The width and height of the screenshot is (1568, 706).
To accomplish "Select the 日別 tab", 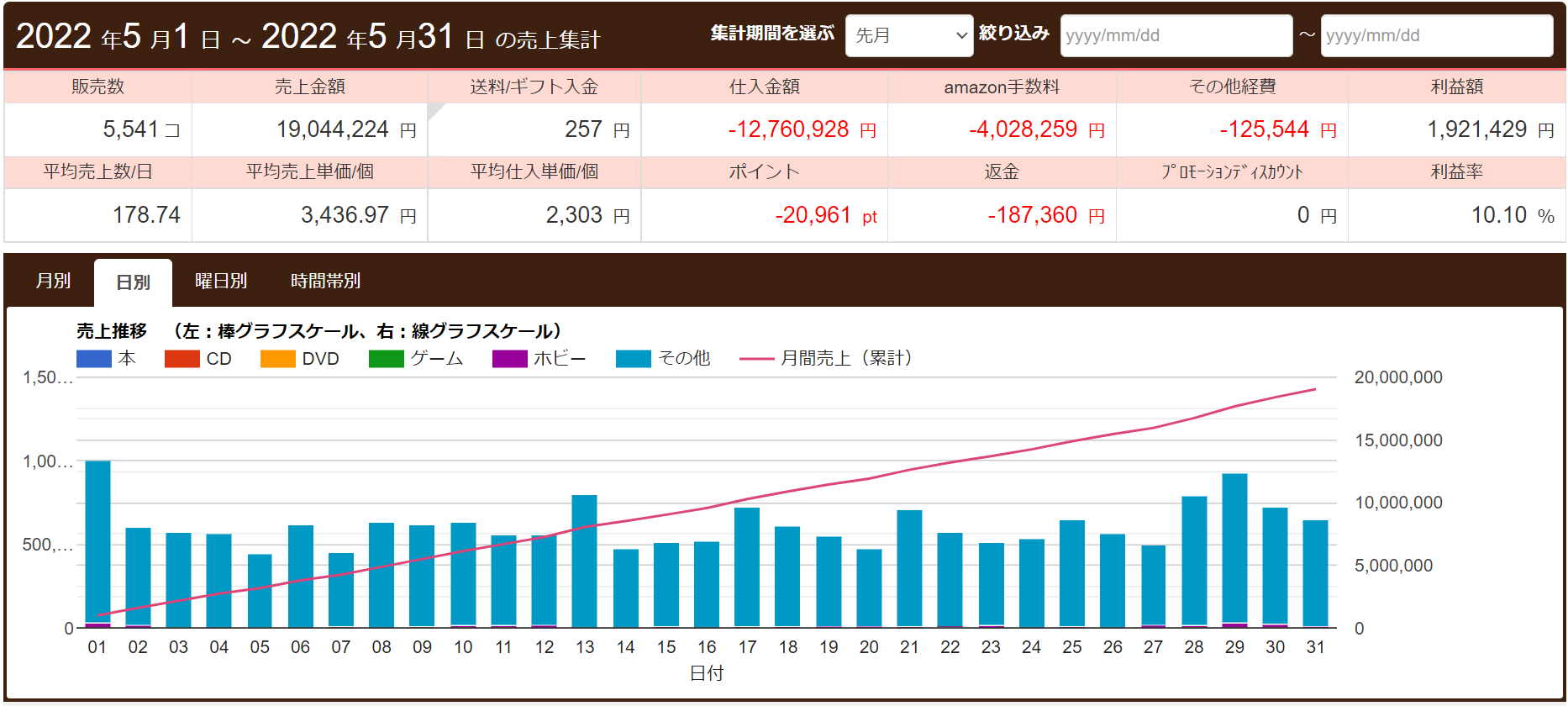I will 133,282.
